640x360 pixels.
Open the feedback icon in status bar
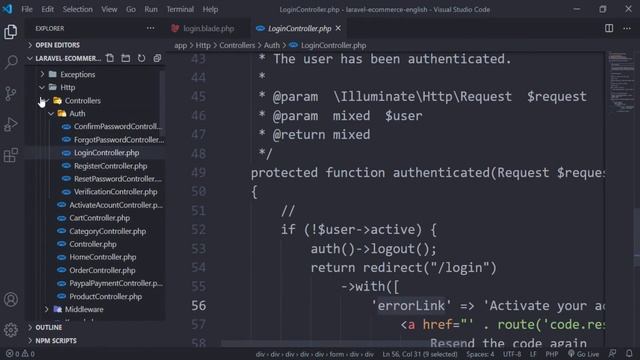[x=612, y=354]
